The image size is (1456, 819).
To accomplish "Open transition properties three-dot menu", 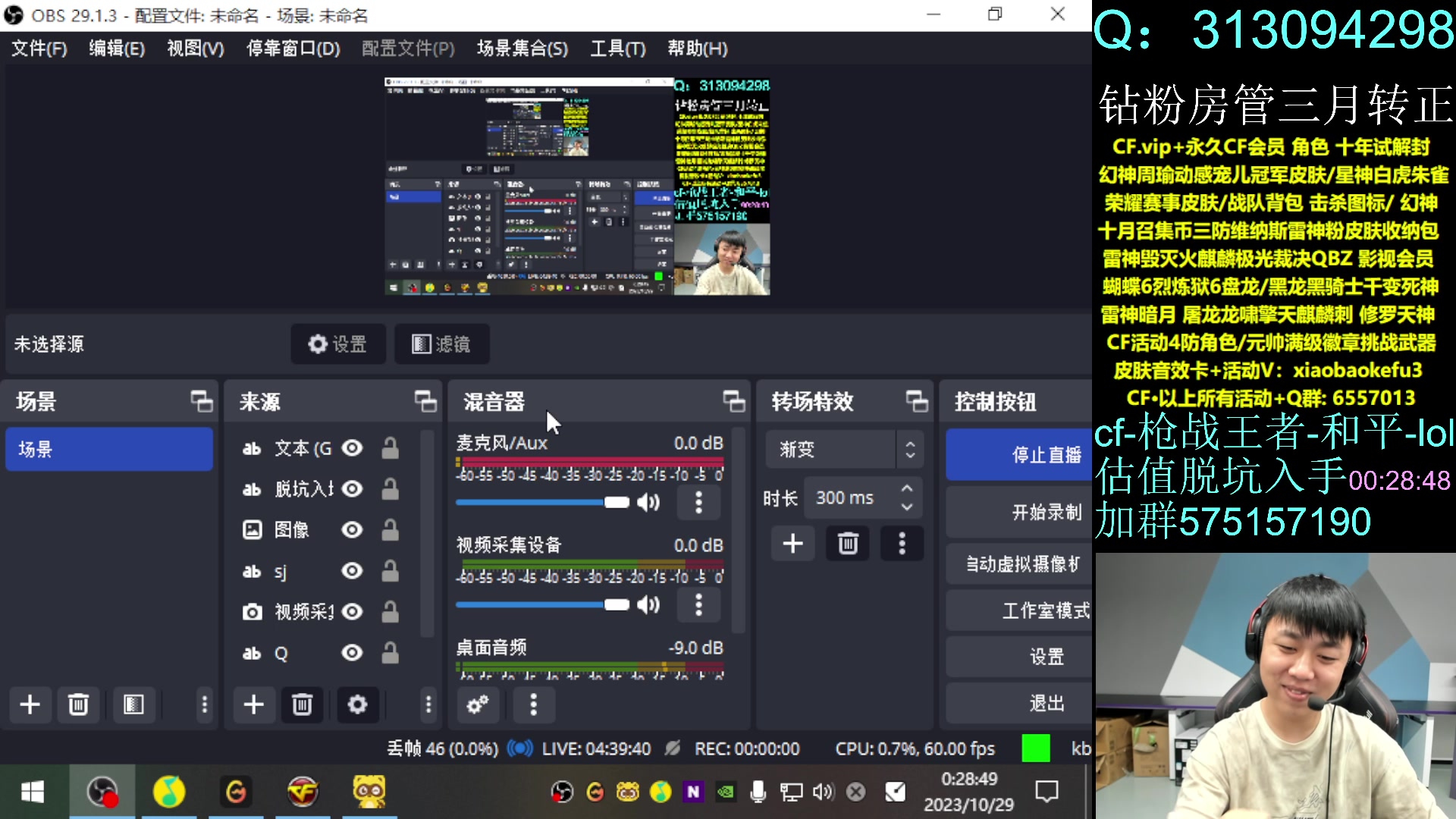I will 902,543.
